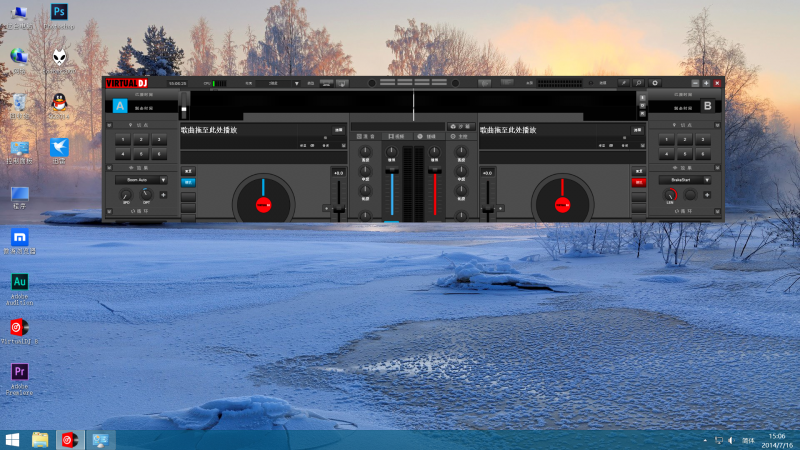800x450 pixels.
Task: Switch to the mixer tab (混音)
Action: coord(365,136)
